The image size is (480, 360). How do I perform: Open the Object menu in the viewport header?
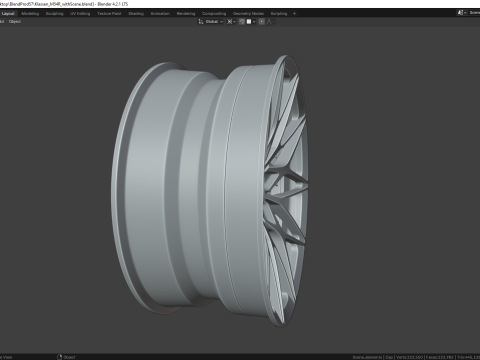click(15, 22)
